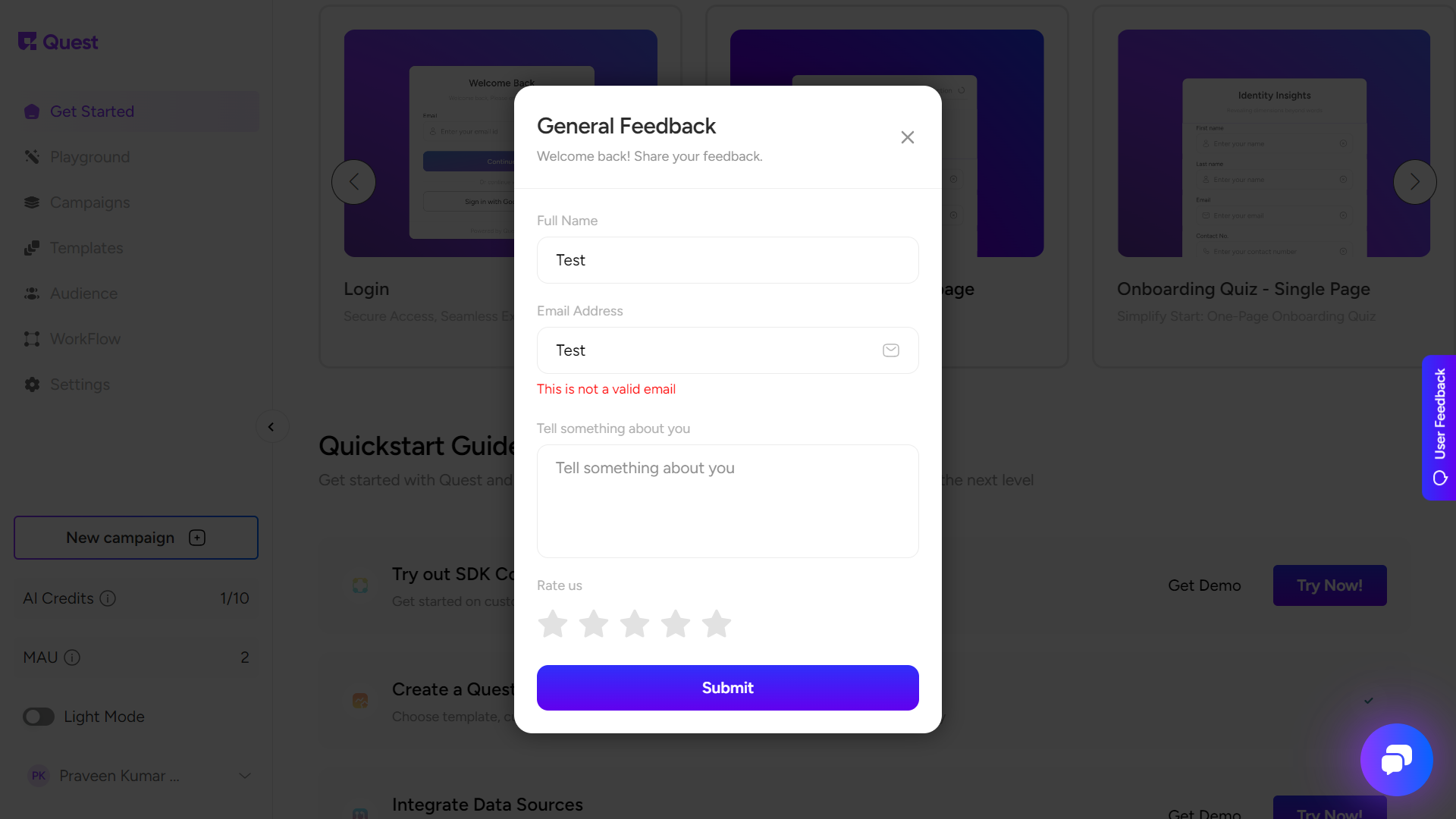The height and width of the screenshot is (819, 1456).
Task: Show next template with right arrow
Action: (x=1414, y=182)
